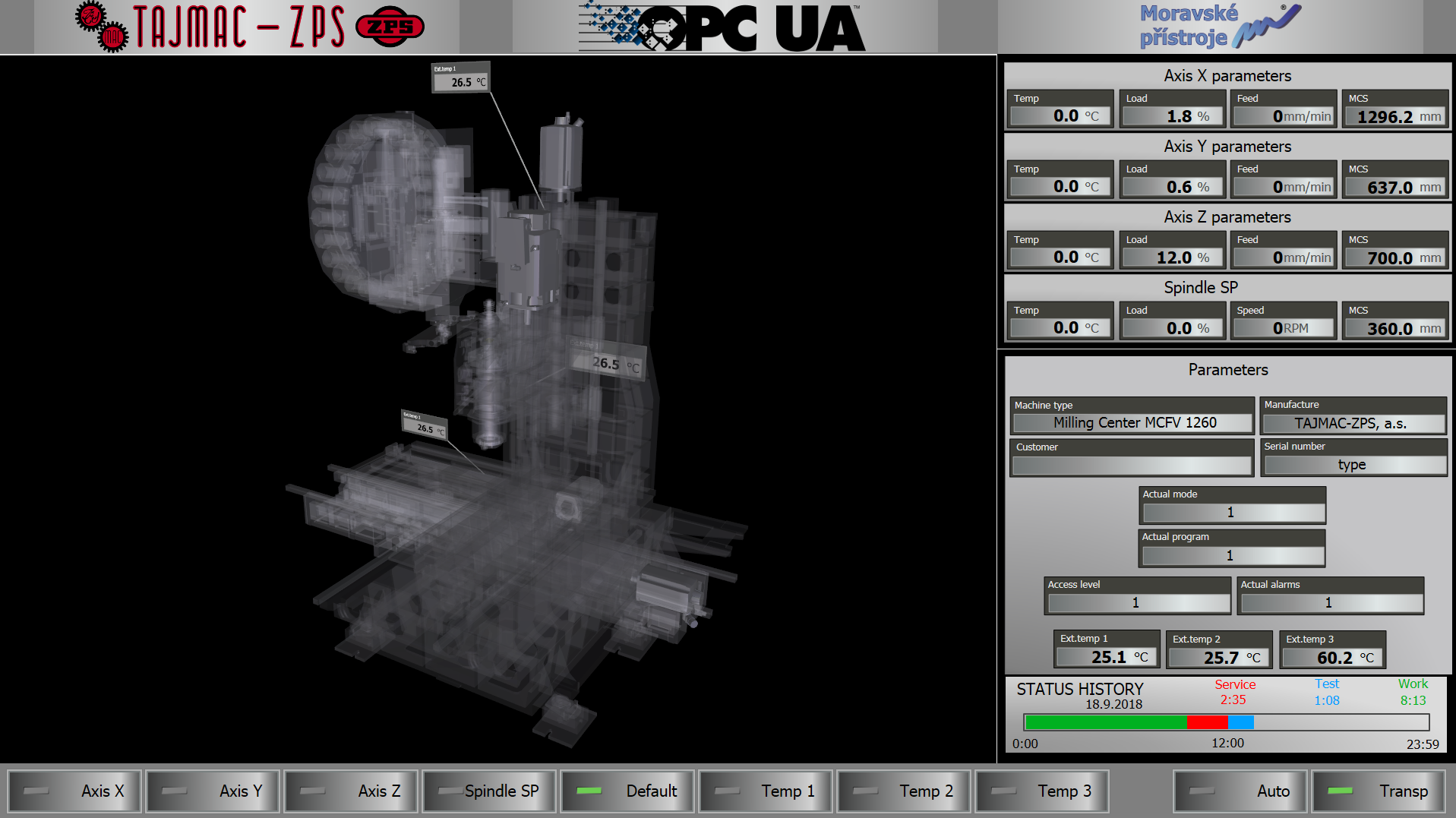
Task: Click the Serial number field
Action: (1353, 465)
